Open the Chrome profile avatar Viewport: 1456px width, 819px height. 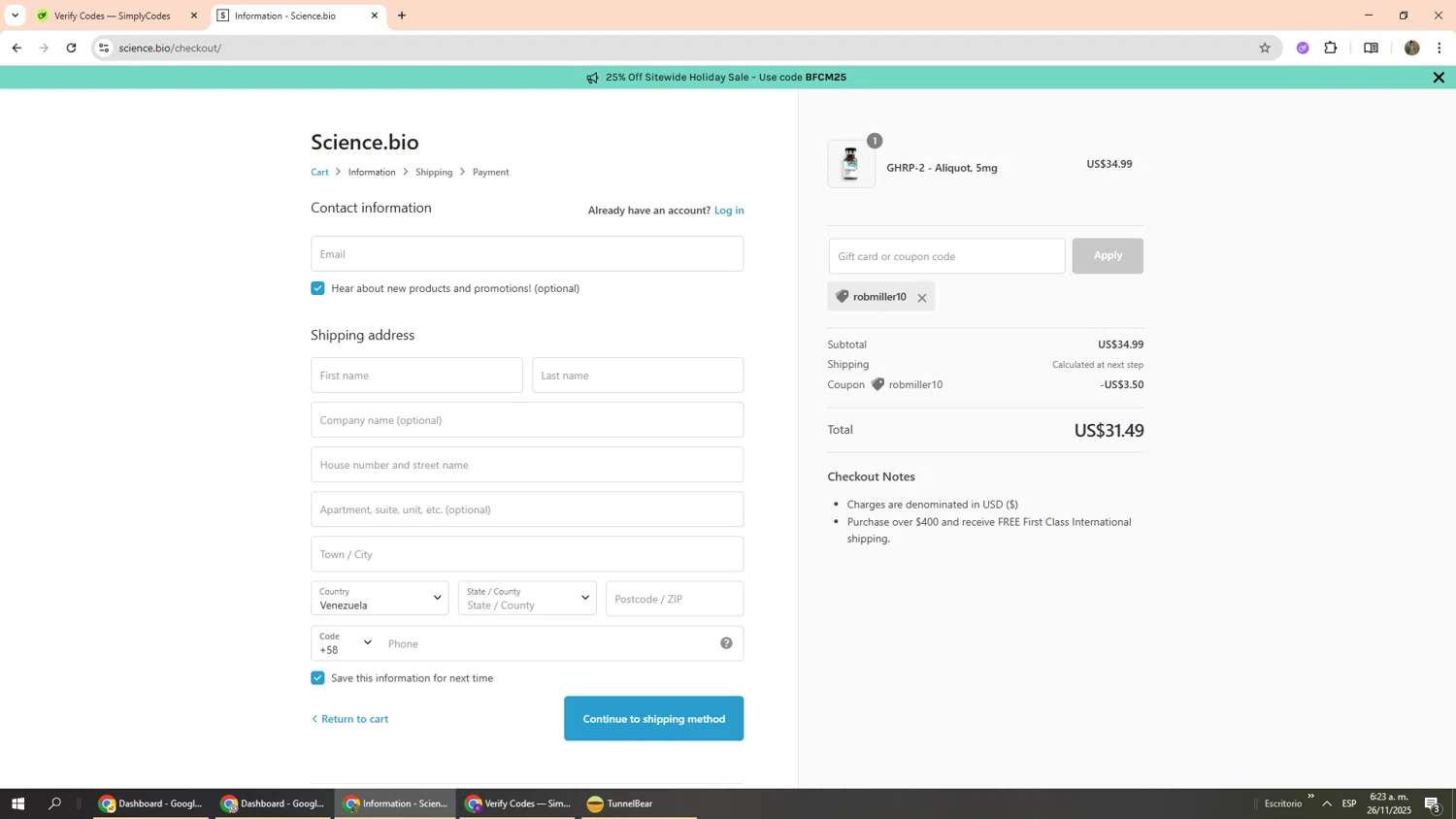click(1411, 48)
